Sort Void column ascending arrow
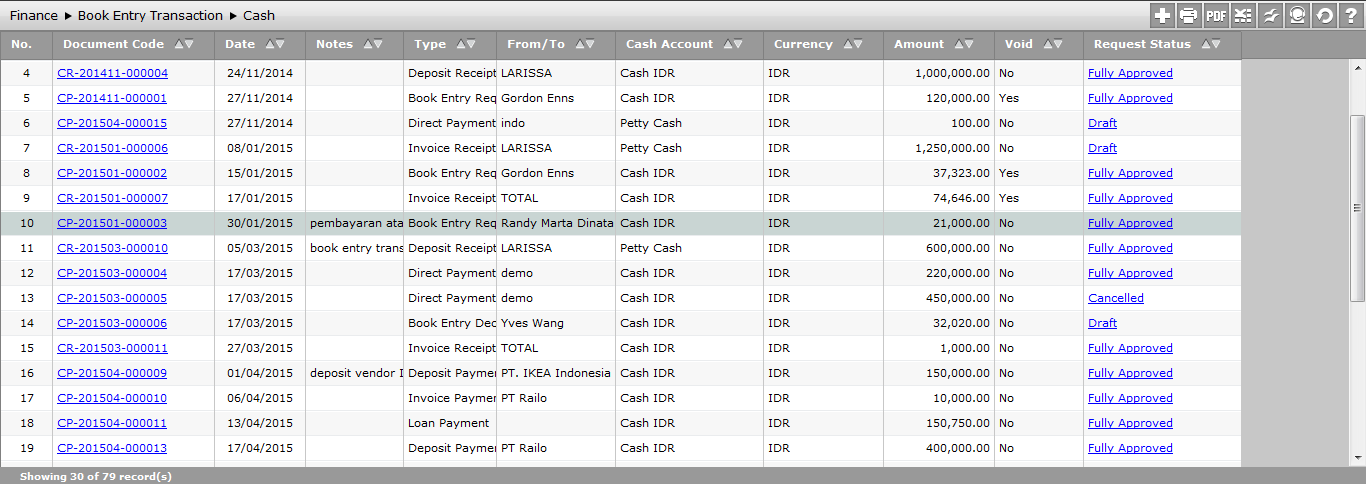1366x484 pixels. 1047,44
